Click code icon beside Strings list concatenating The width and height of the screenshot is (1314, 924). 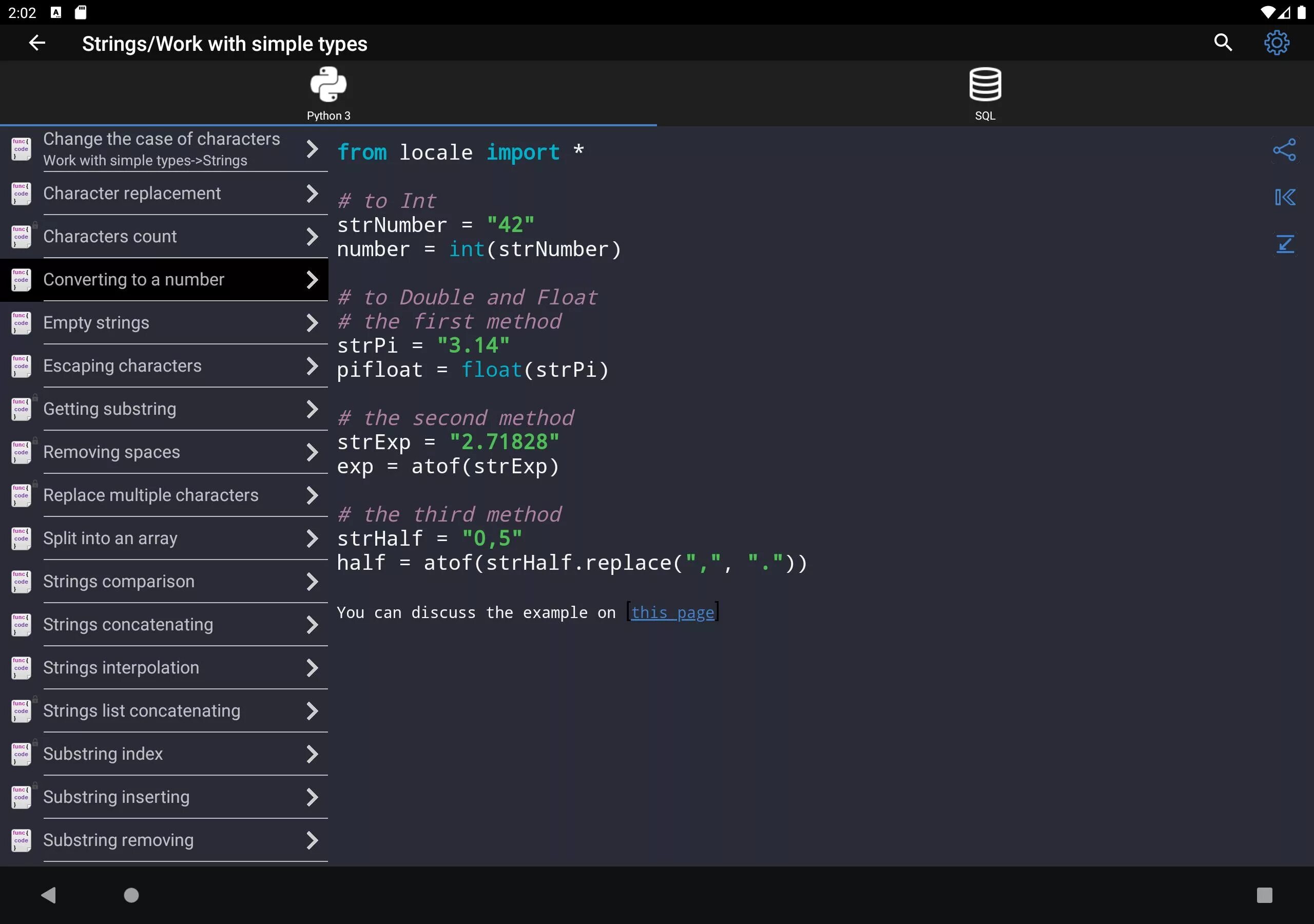21,711
